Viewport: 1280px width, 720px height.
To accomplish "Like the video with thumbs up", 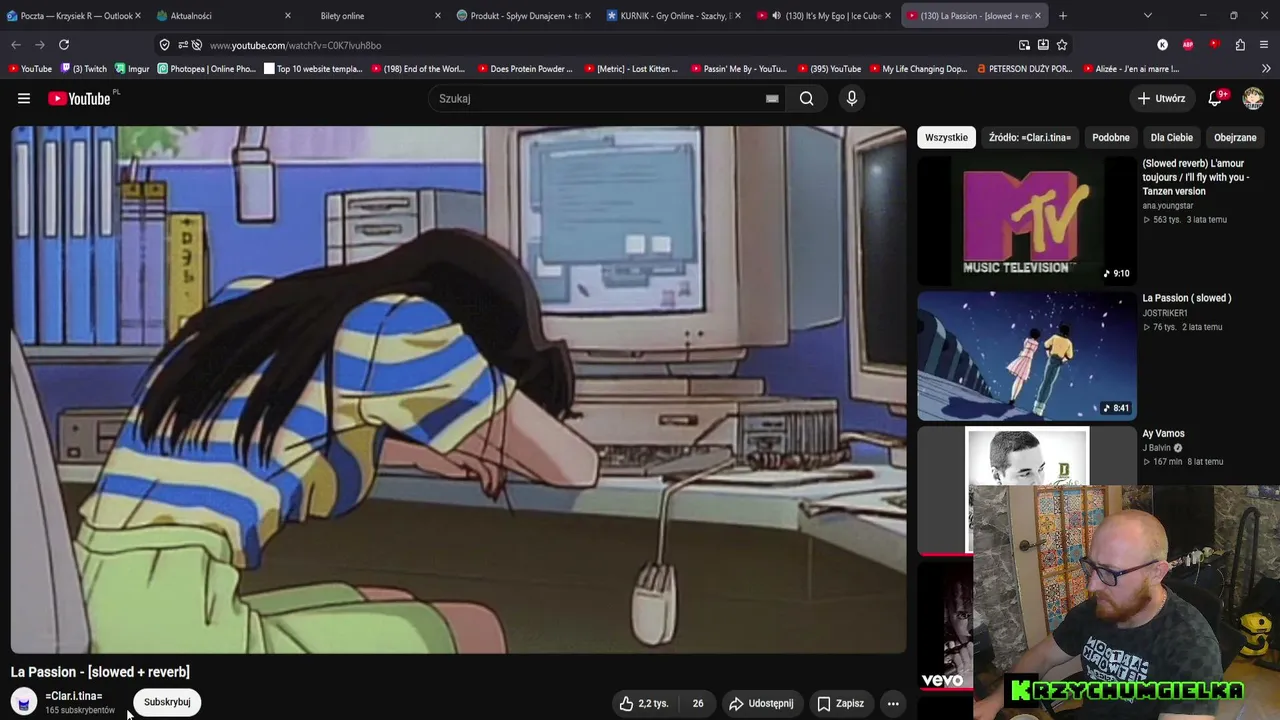I will (643, 703).
